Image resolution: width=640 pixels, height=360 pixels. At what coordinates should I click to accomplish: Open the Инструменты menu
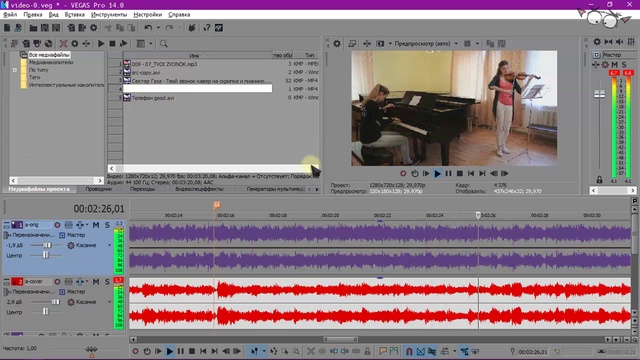pyautogui.click(x=109, y=14)
